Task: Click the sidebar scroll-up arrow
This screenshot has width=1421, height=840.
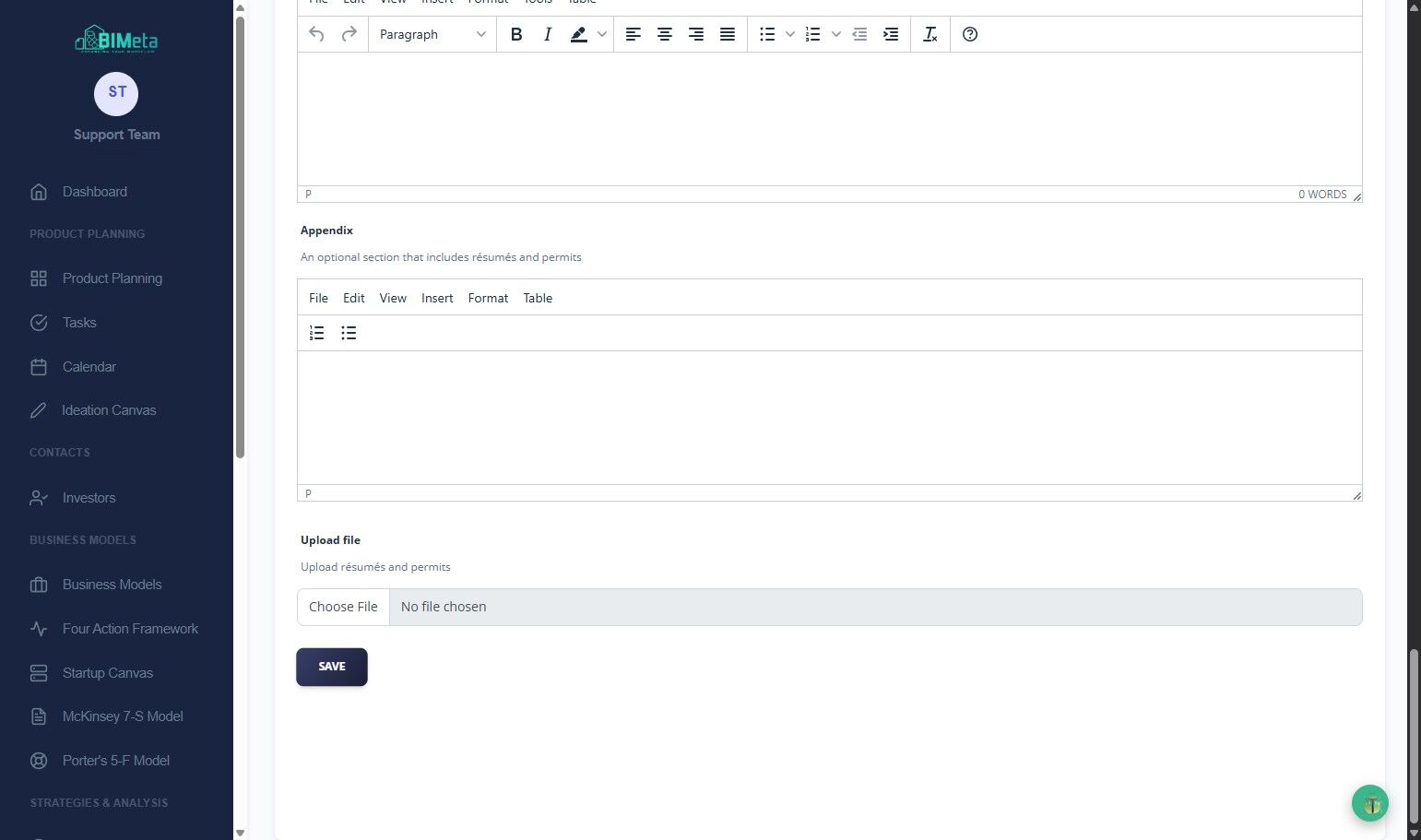Action: point(240,7)
